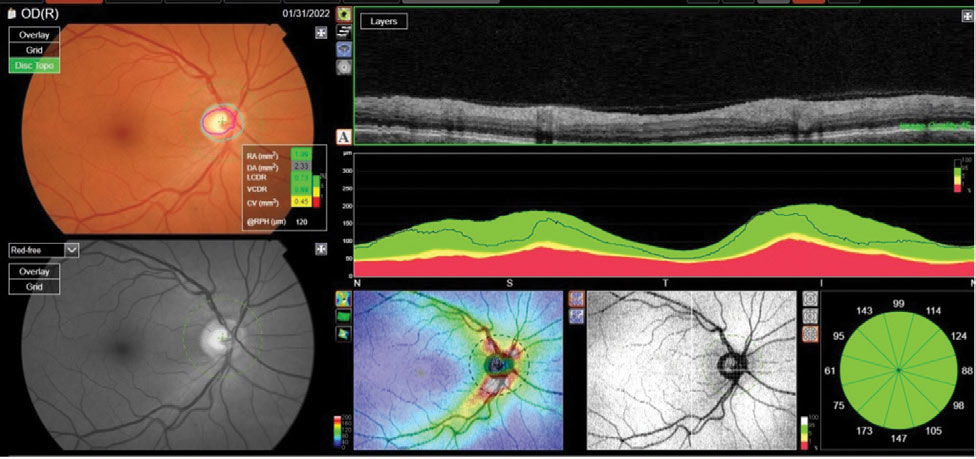Click the normative color legend on thickness graph
Screen dimensions: 976x459
tap(961, 176)
